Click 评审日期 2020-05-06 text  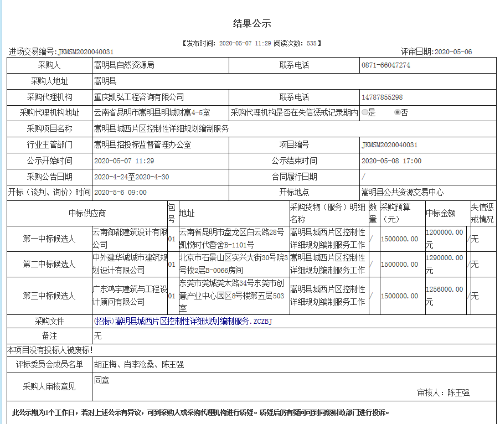[436, 51]
